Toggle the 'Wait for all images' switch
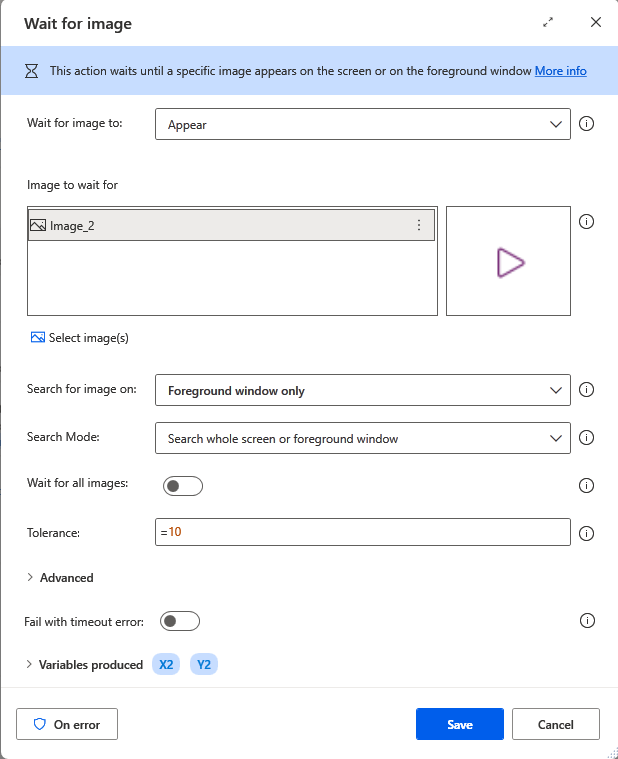Screen dimensions: 618x759 (182, 486)
